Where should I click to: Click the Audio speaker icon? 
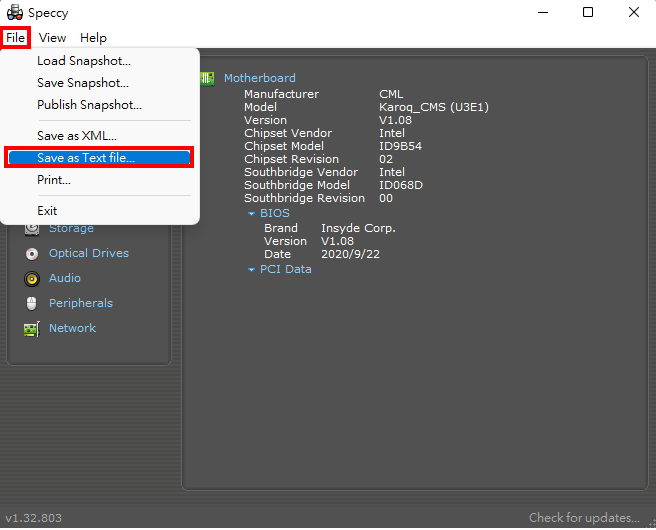click(x=32, y=279)
